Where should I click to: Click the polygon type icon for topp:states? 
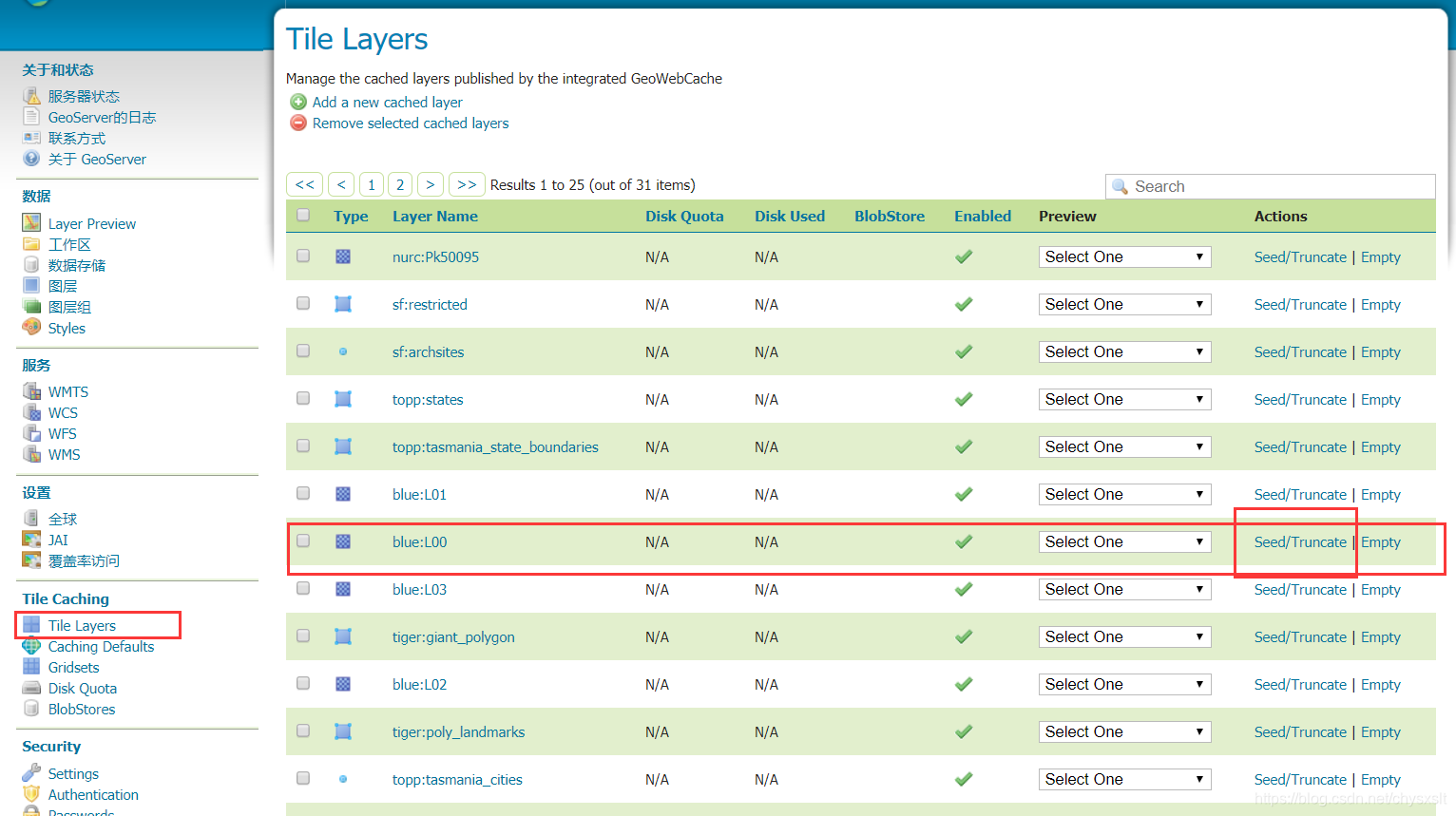343,399
